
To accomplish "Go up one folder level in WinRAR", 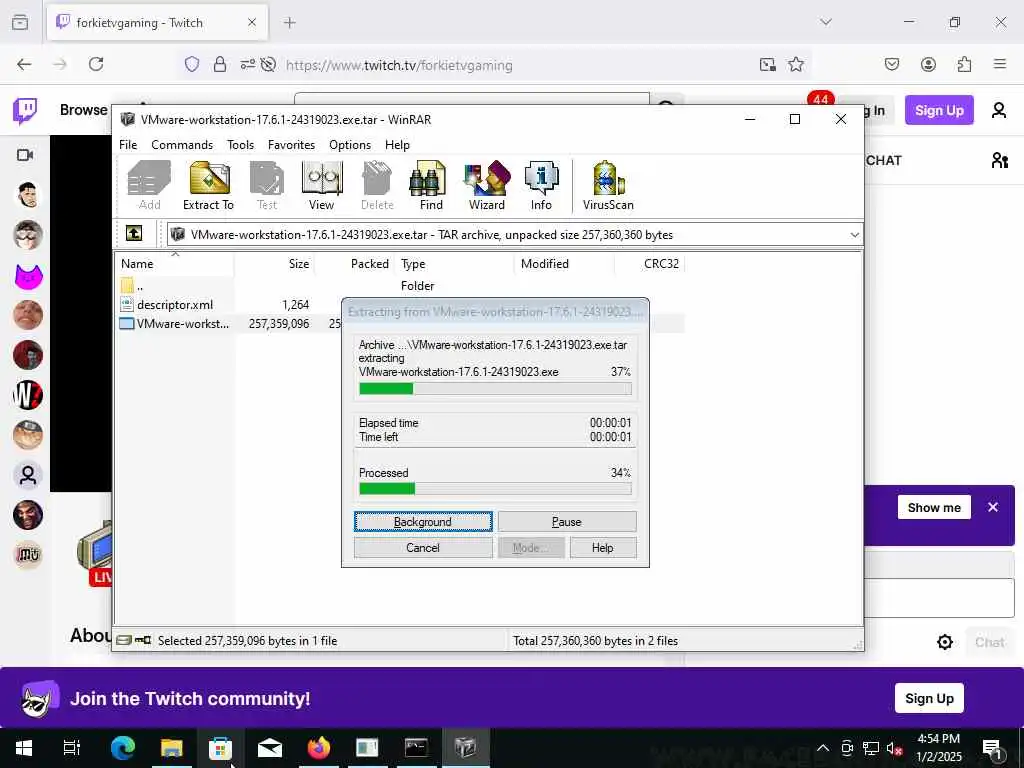I will (134, 234).
